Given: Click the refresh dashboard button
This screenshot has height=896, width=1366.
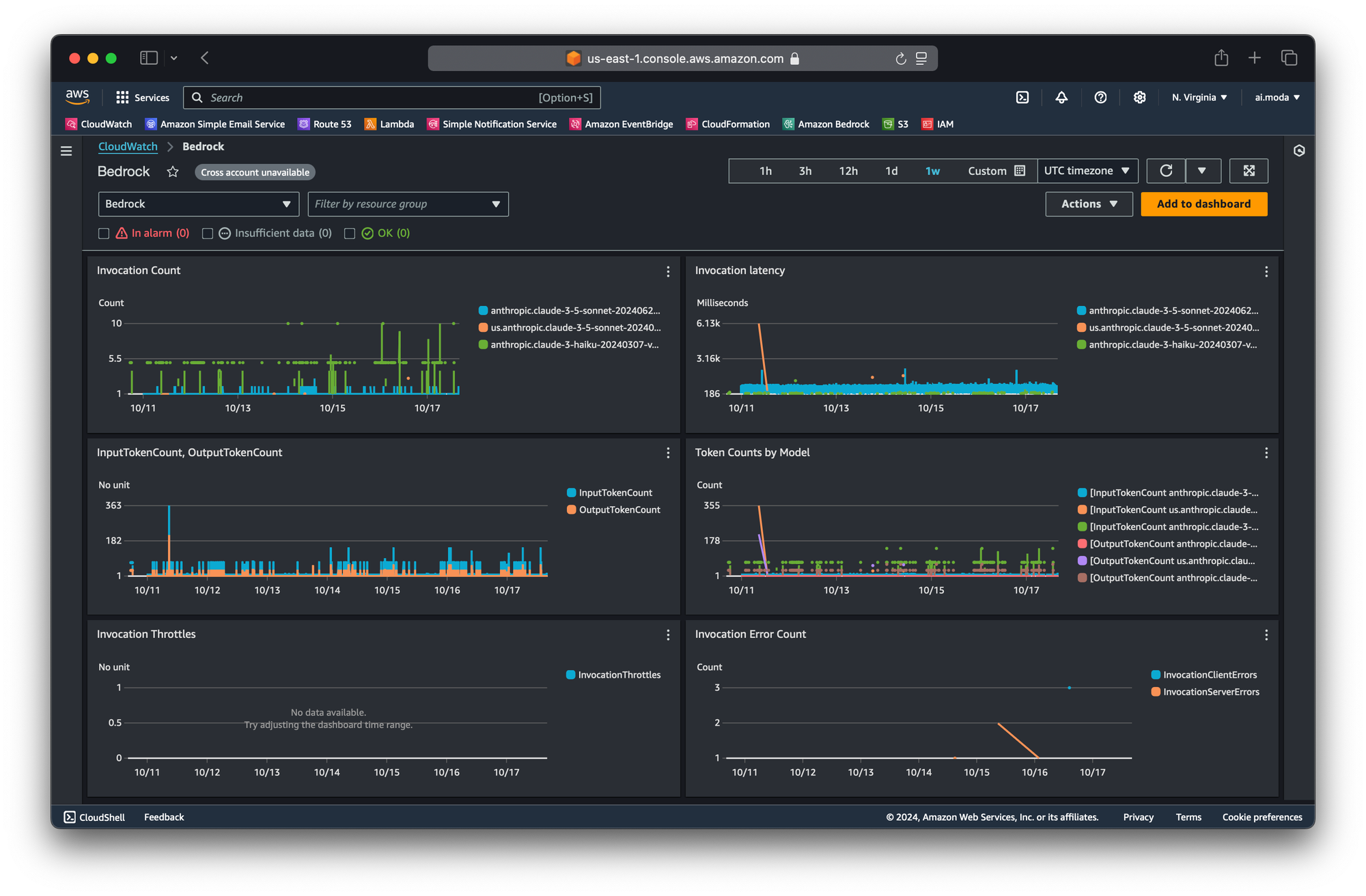Looking at the screenshot, I should [1166, 171].
